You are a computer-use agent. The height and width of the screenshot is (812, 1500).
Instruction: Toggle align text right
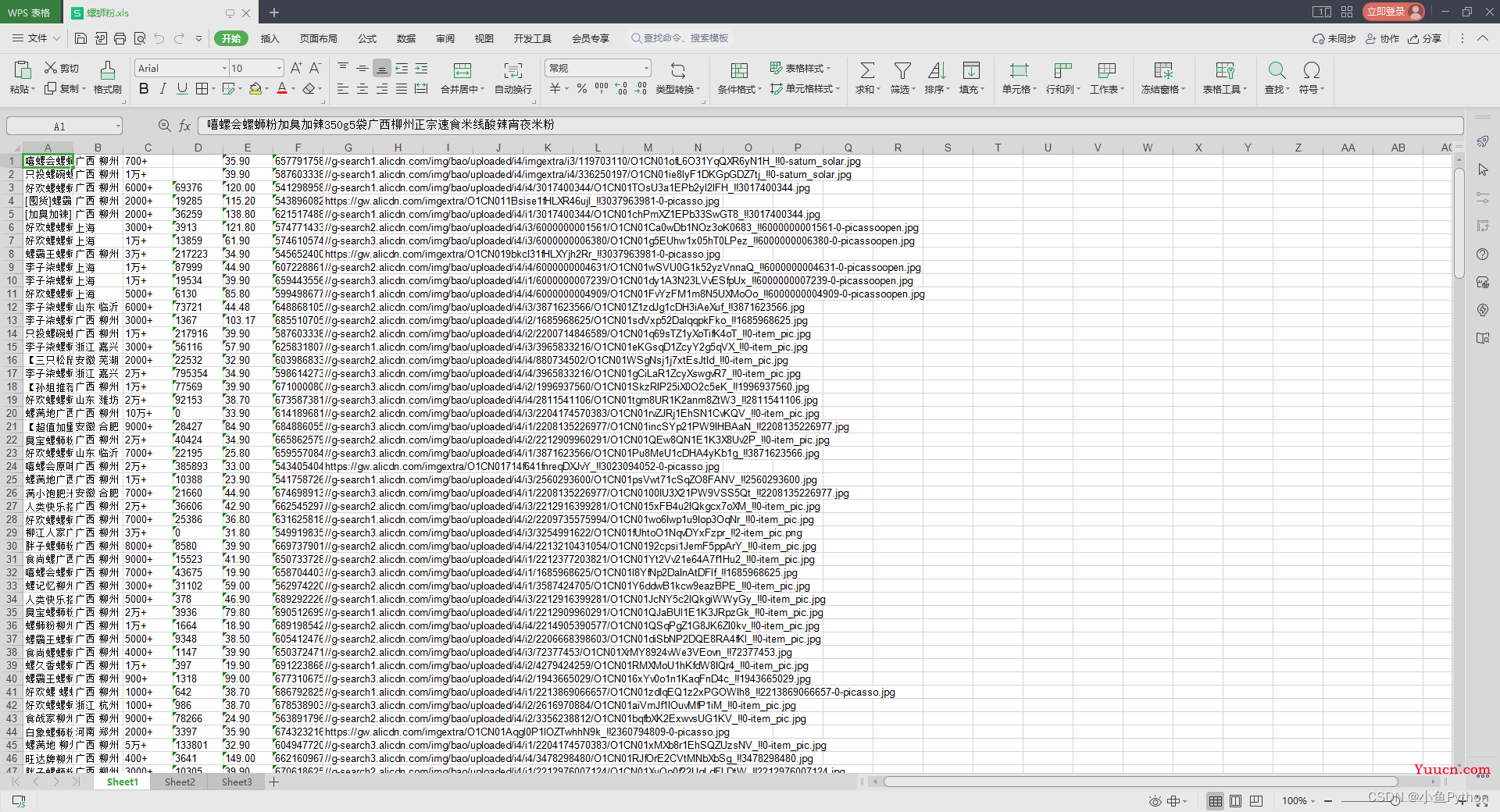pos(382,89)
